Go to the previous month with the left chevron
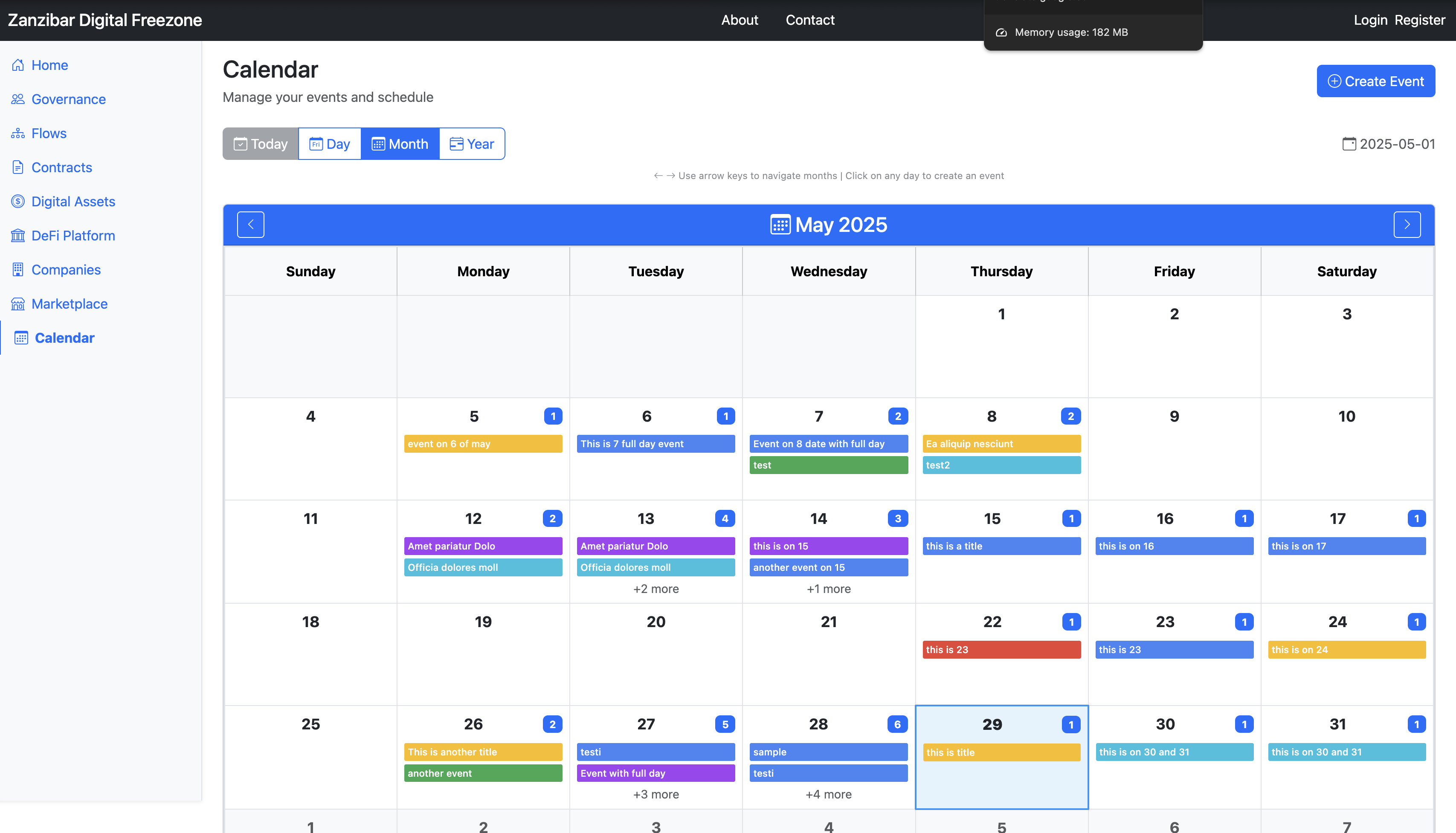Image resolution: width=1456 pixels, height=833 pixels. tap(251, 224)
